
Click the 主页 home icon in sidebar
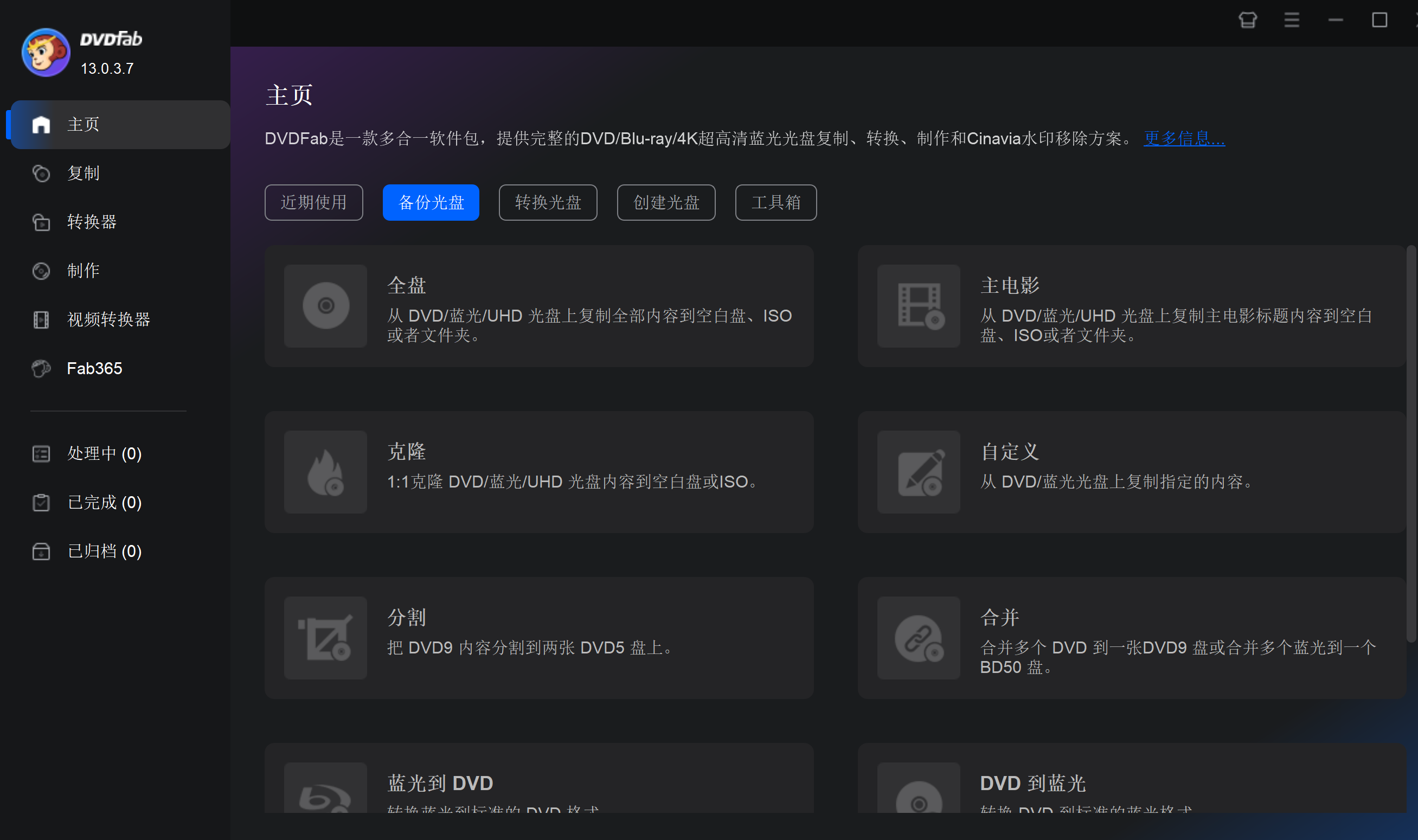pyautogui.click(x=41, y=125)
